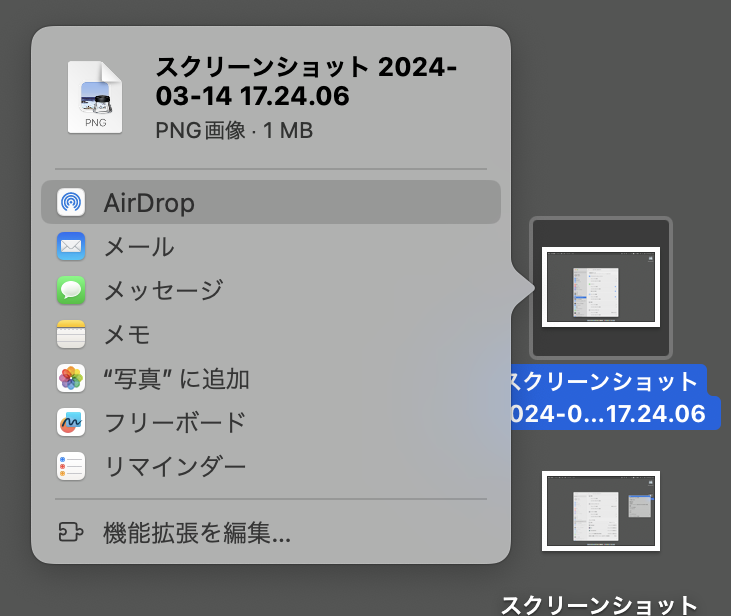Choose AirDrop from the share menu
731x616 pixels.
point(271,202)
